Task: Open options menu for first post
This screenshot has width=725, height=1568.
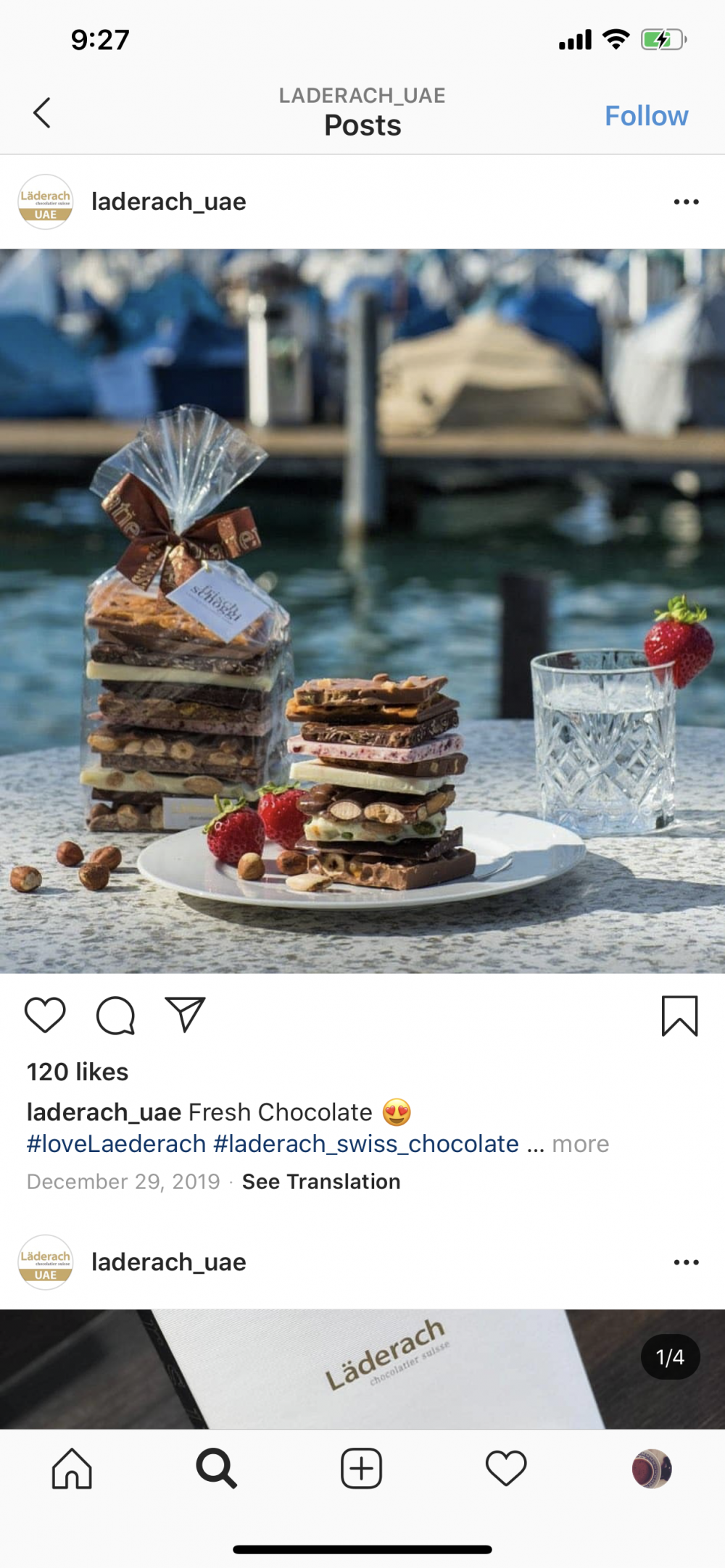Action: pos(686,202)
